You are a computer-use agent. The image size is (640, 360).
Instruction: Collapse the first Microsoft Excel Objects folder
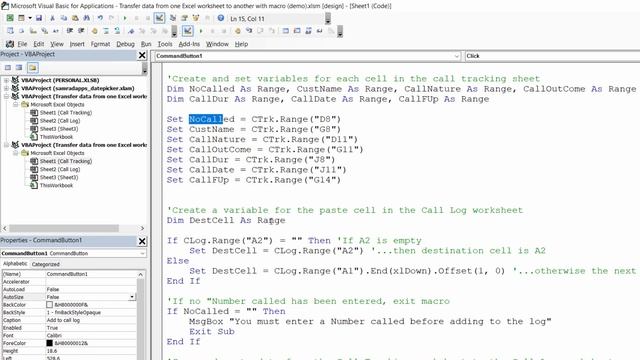pos(16,104)
